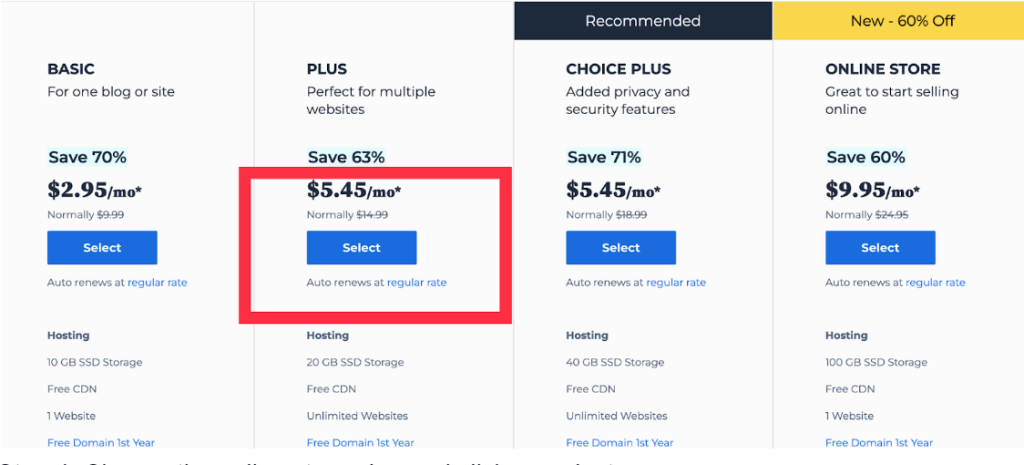Click the $9.95/mo ONLINE STORE price

click(x=872, y=190)
